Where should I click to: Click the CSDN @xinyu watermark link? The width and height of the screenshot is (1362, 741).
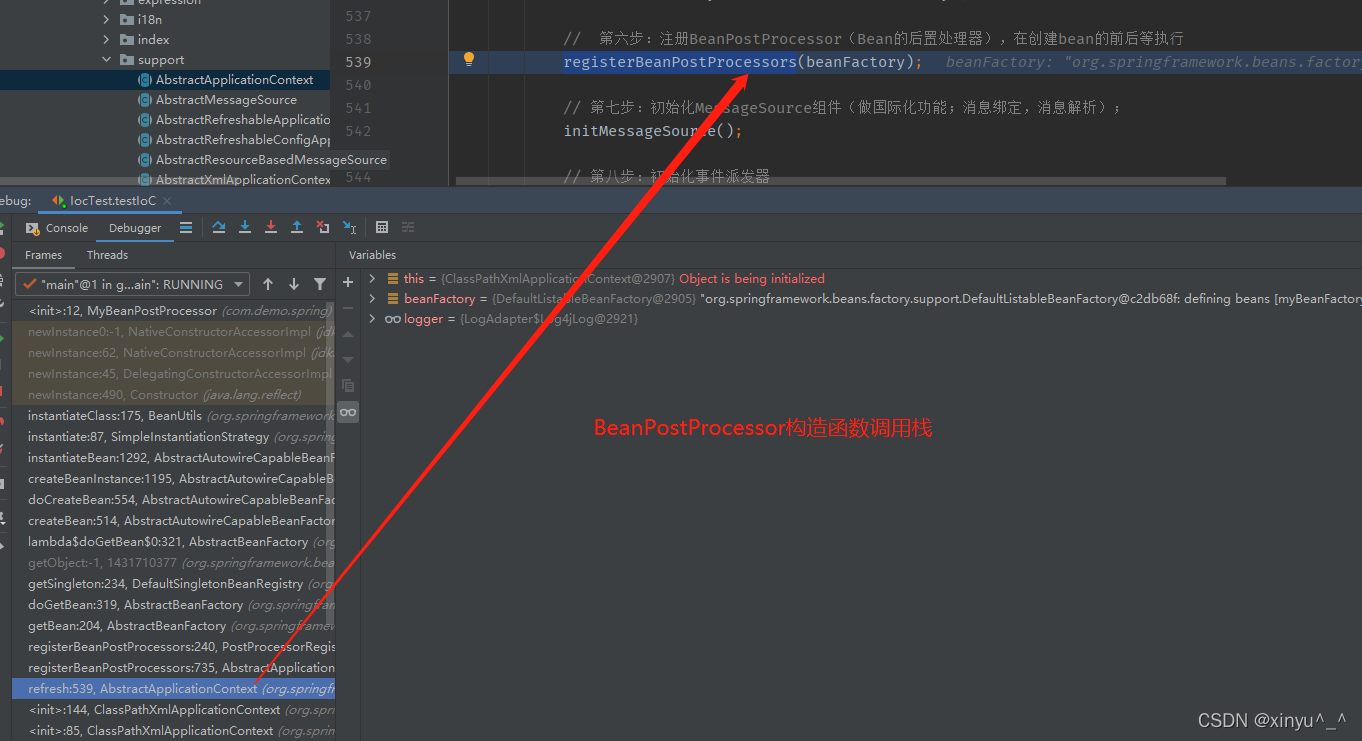[x=1271, y=719]
